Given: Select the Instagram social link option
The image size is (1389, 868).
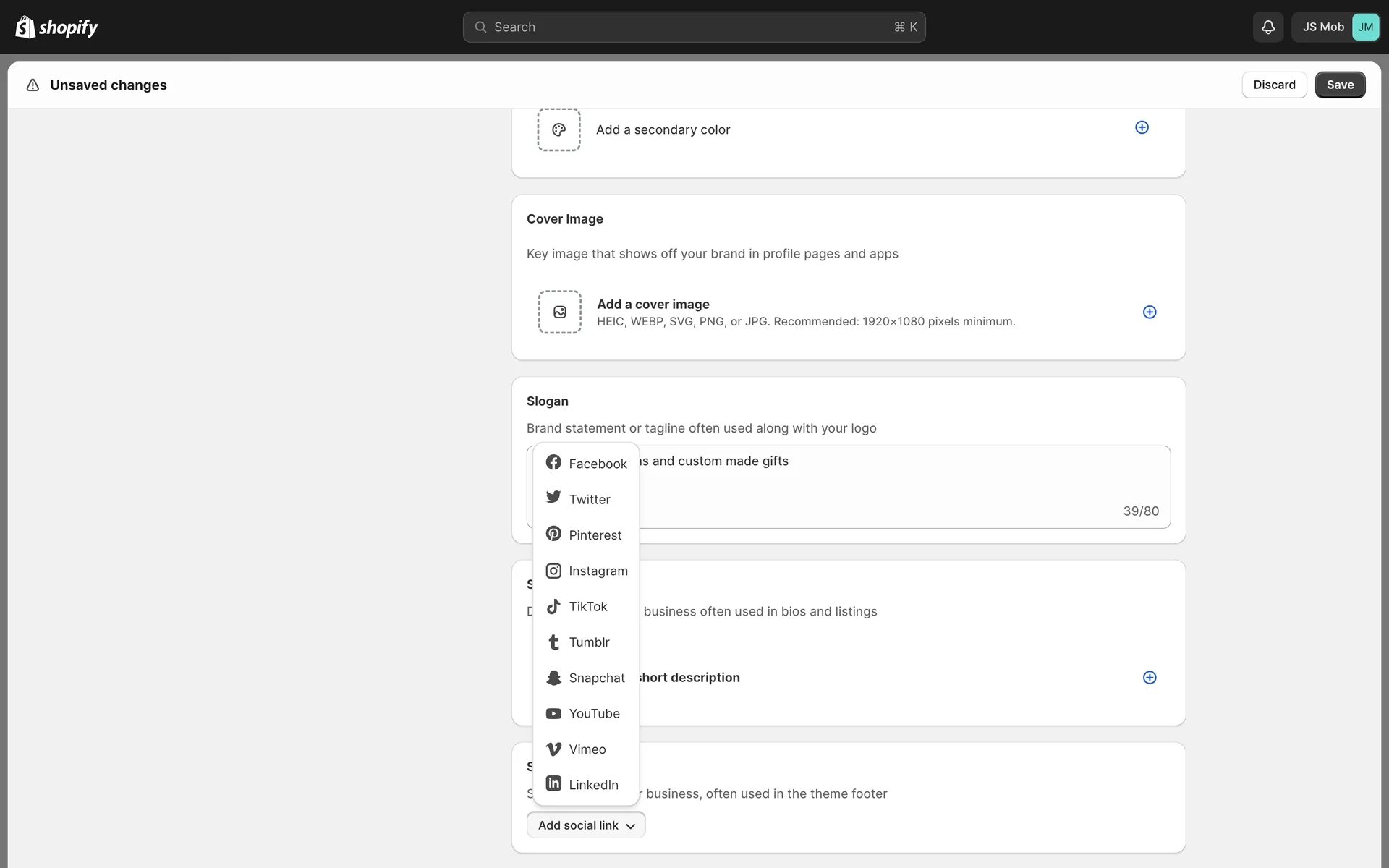Looking at the screenshot, I should [x=586, y=571].
